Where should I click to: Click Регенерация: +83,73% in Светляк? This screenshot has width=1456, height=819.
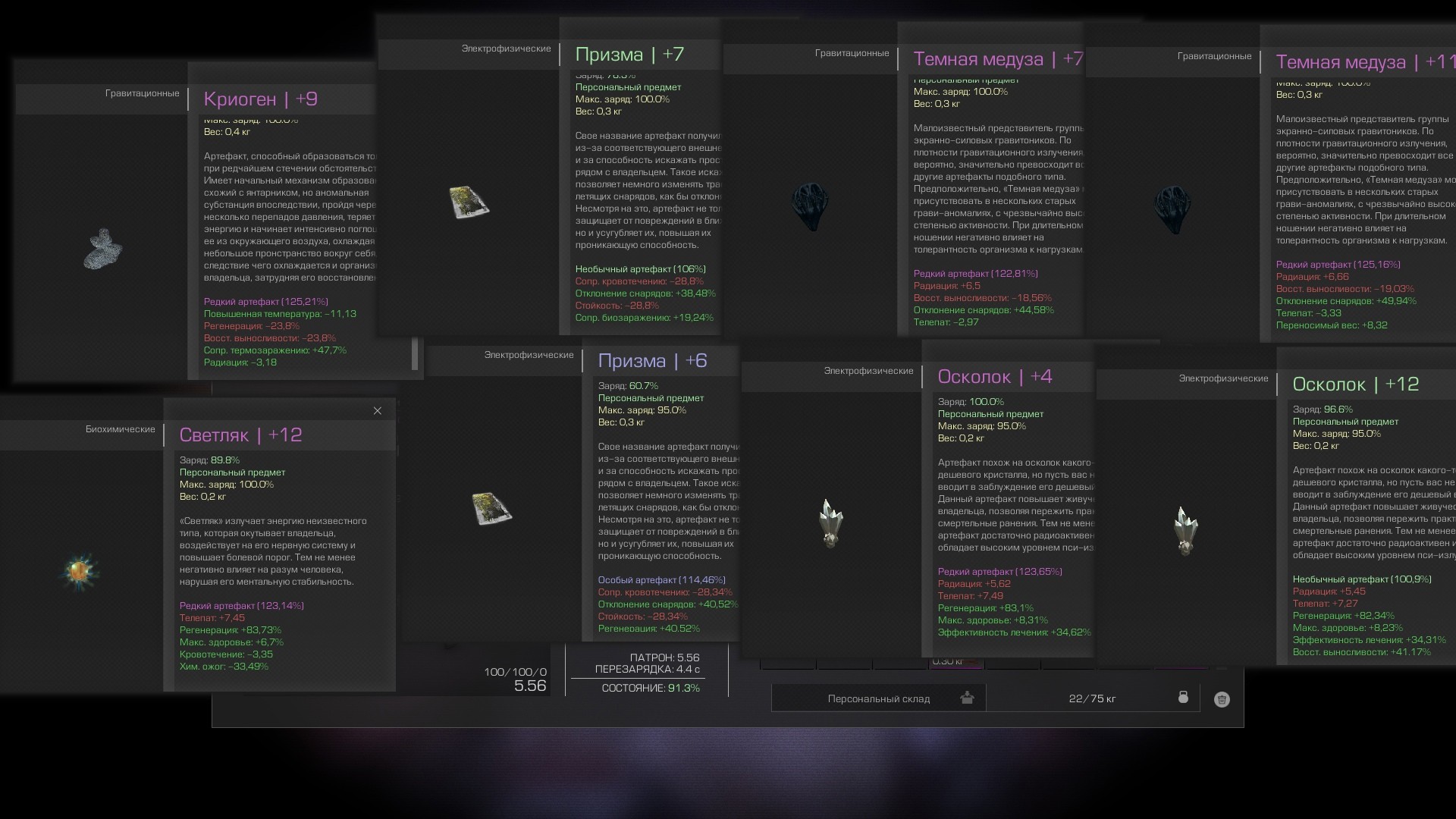point(231,630)
